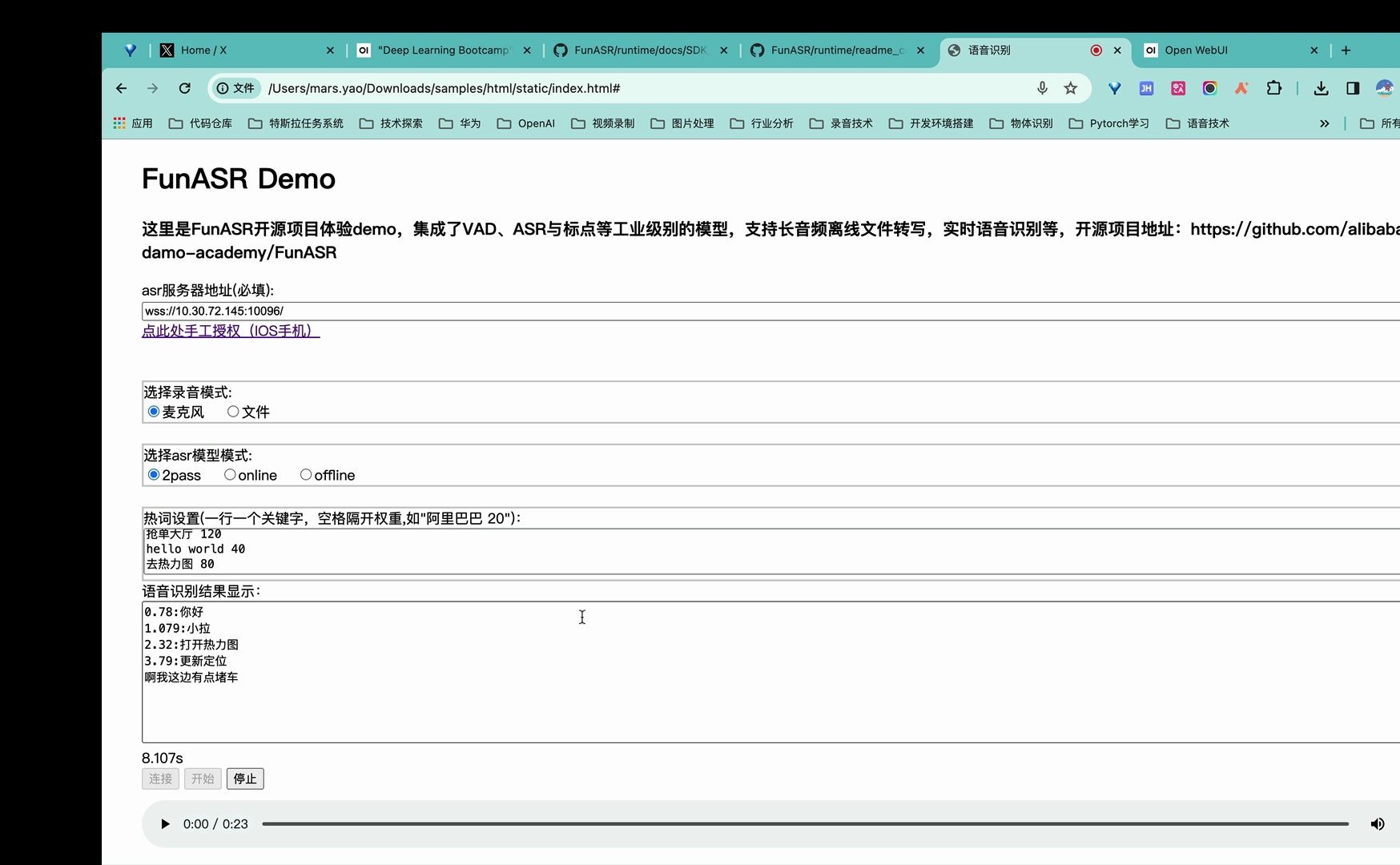1400x865 pixels.
Task: Close the 语音识别 tab
Action: click(x=1117, y=50)
